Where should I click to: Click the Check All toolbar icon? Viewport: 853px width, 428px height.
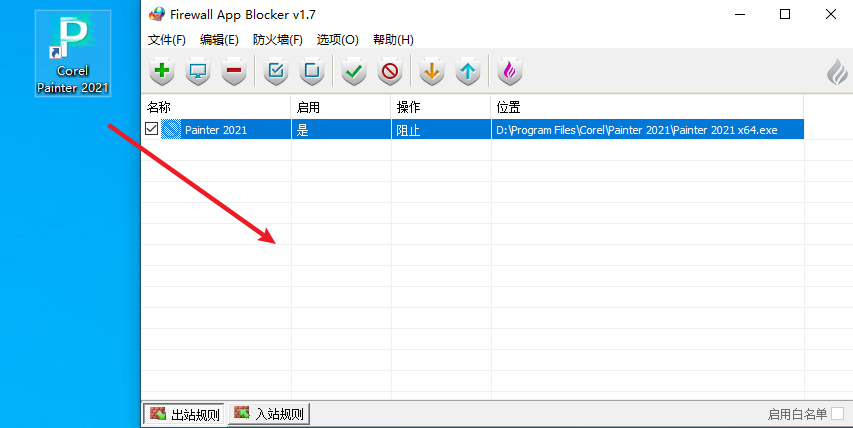pos(276,71)
